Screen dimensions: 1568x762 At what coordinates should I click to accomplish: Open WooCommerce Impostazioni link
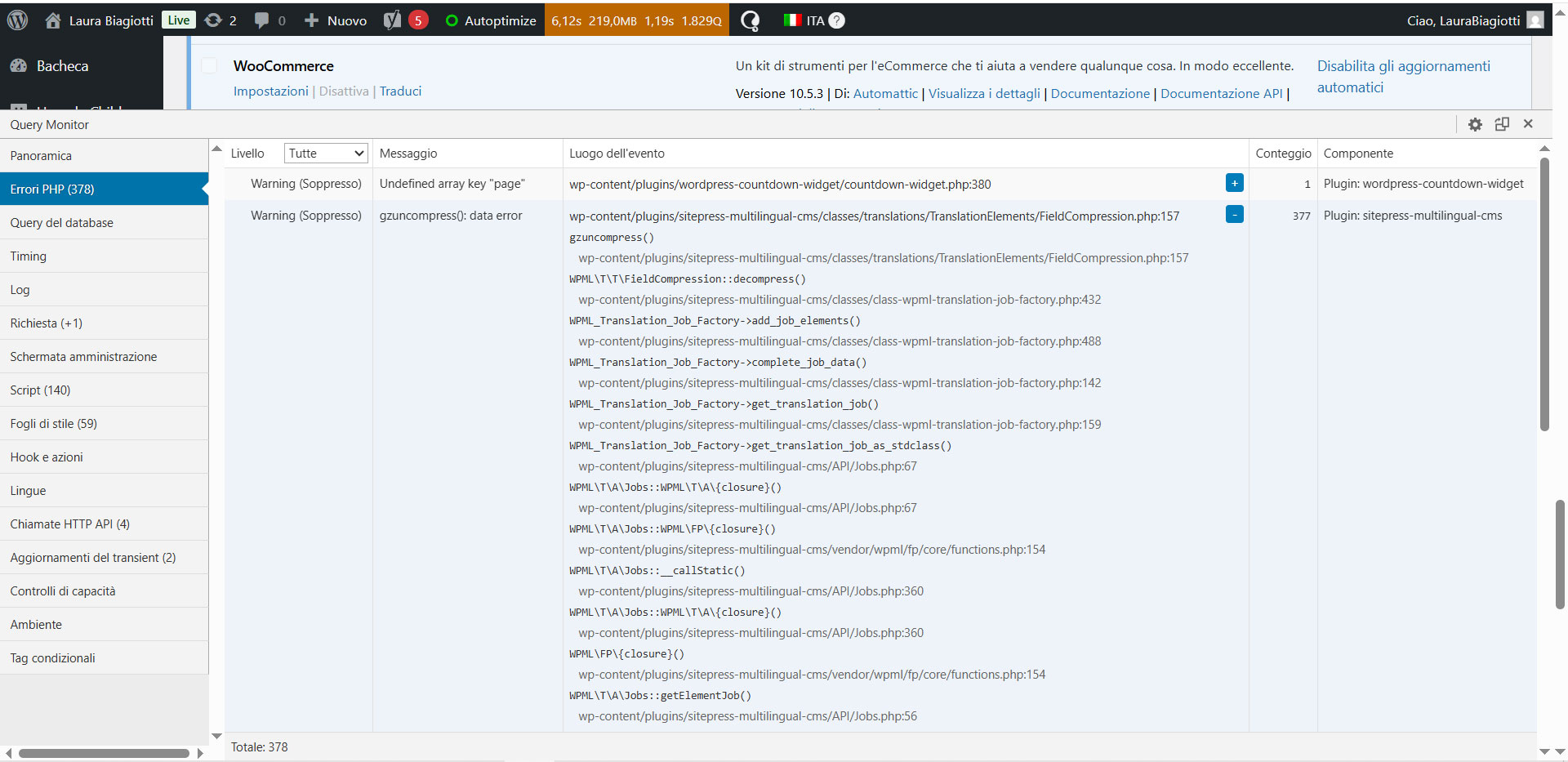point(270,91)
